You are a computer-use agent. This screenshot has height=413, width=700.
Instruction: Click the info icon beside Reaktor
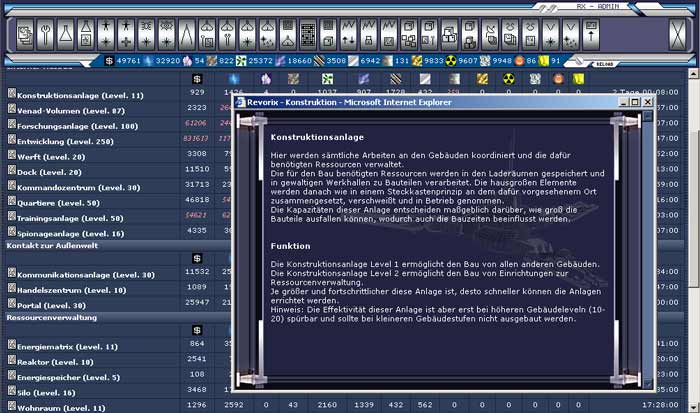click(x=12, y=358)
